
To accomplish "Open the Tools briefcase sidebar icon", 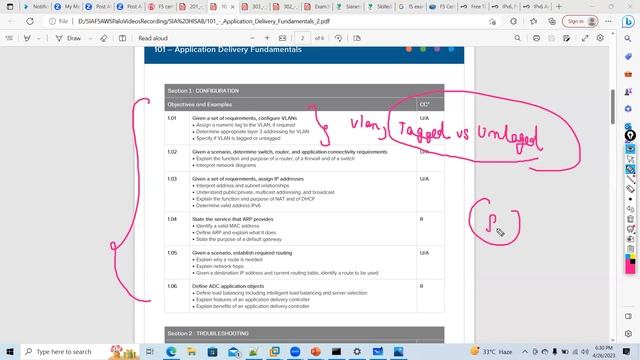I will tap(628, 74).
